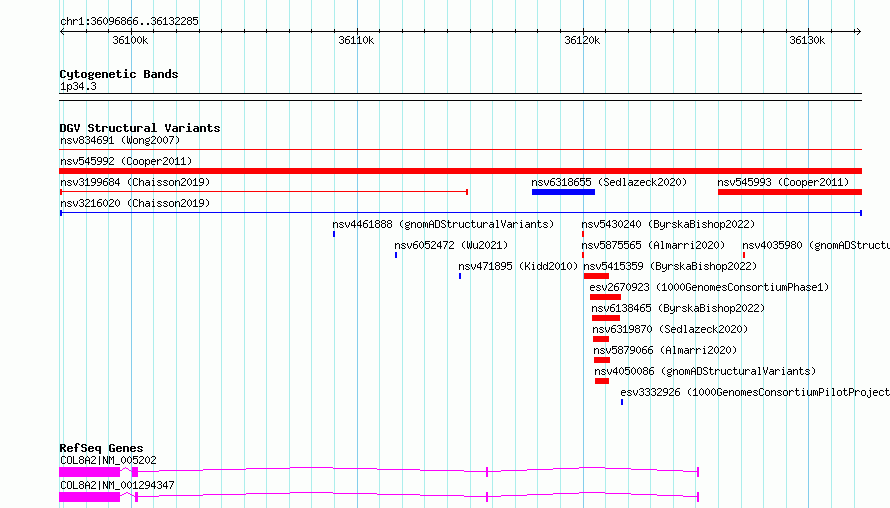Click the 36130k ruler tick label

coord(807,40)
